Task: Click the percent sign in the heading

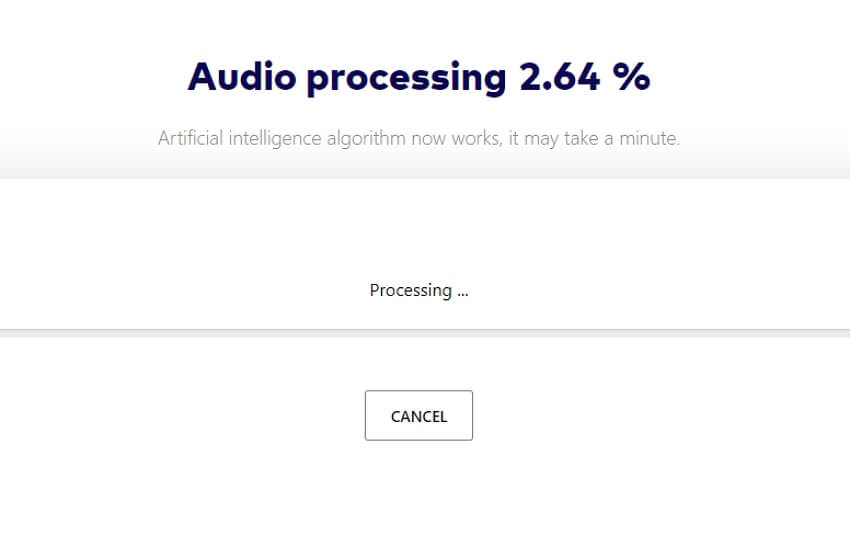Action: tap(632, 76)
